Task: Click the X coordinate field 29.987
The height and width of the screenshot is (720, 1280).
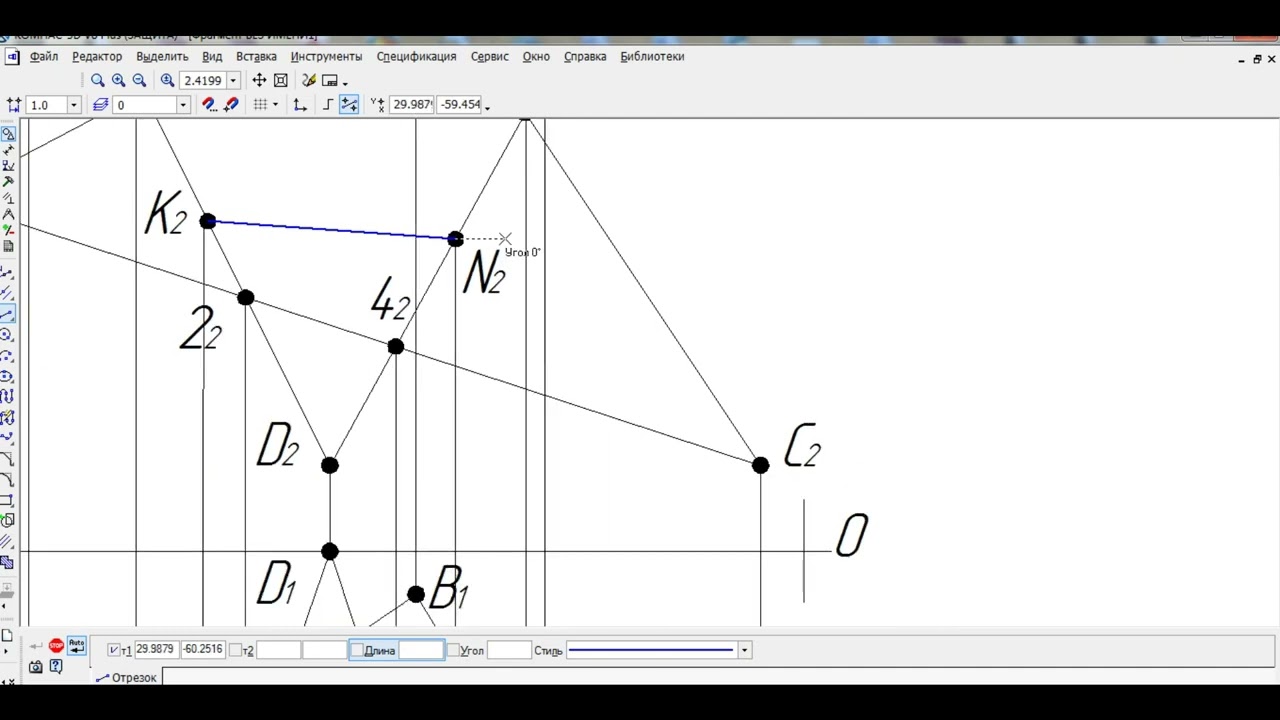Action: pyautogui.click(x=412, y=104)
